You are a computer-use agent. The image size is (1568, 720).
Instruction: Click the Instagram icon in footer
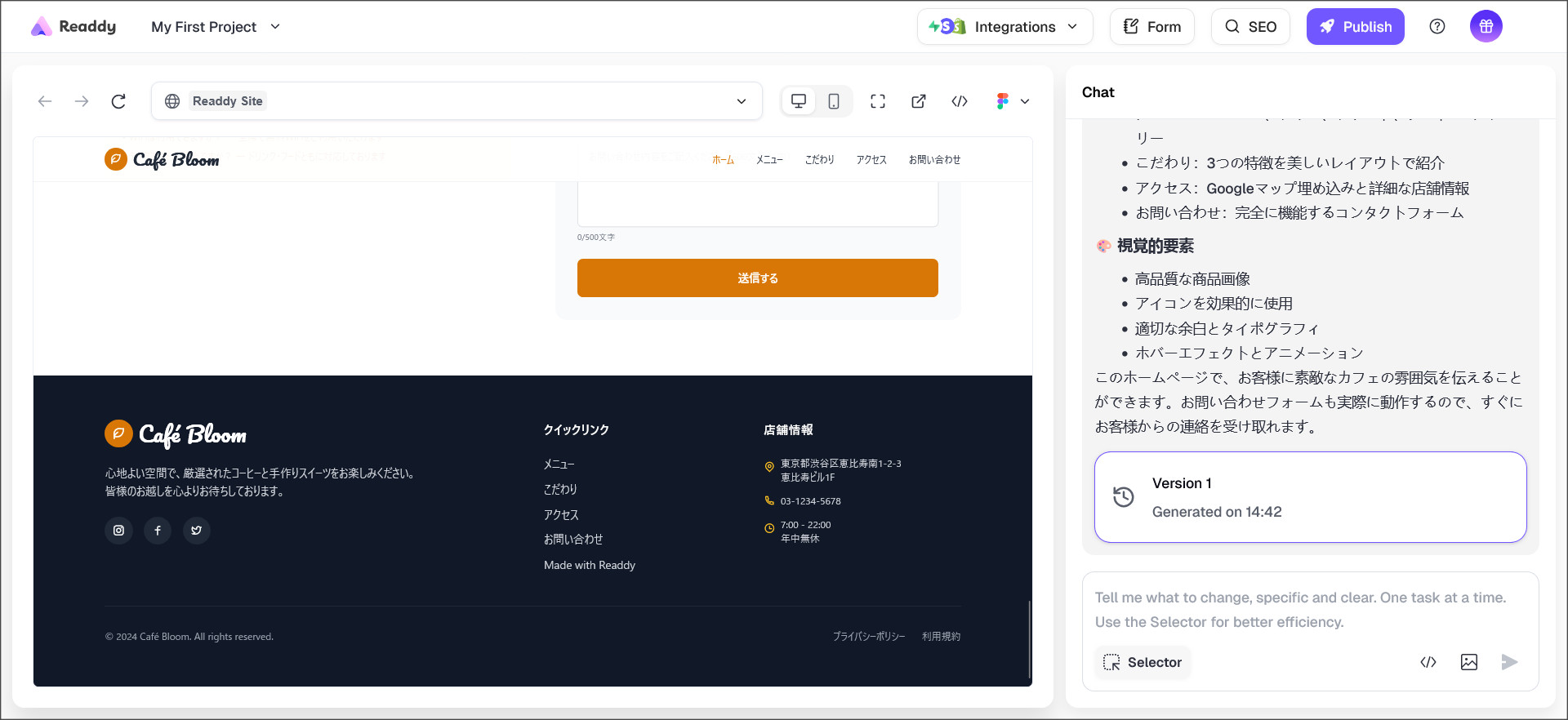[118, 531]
